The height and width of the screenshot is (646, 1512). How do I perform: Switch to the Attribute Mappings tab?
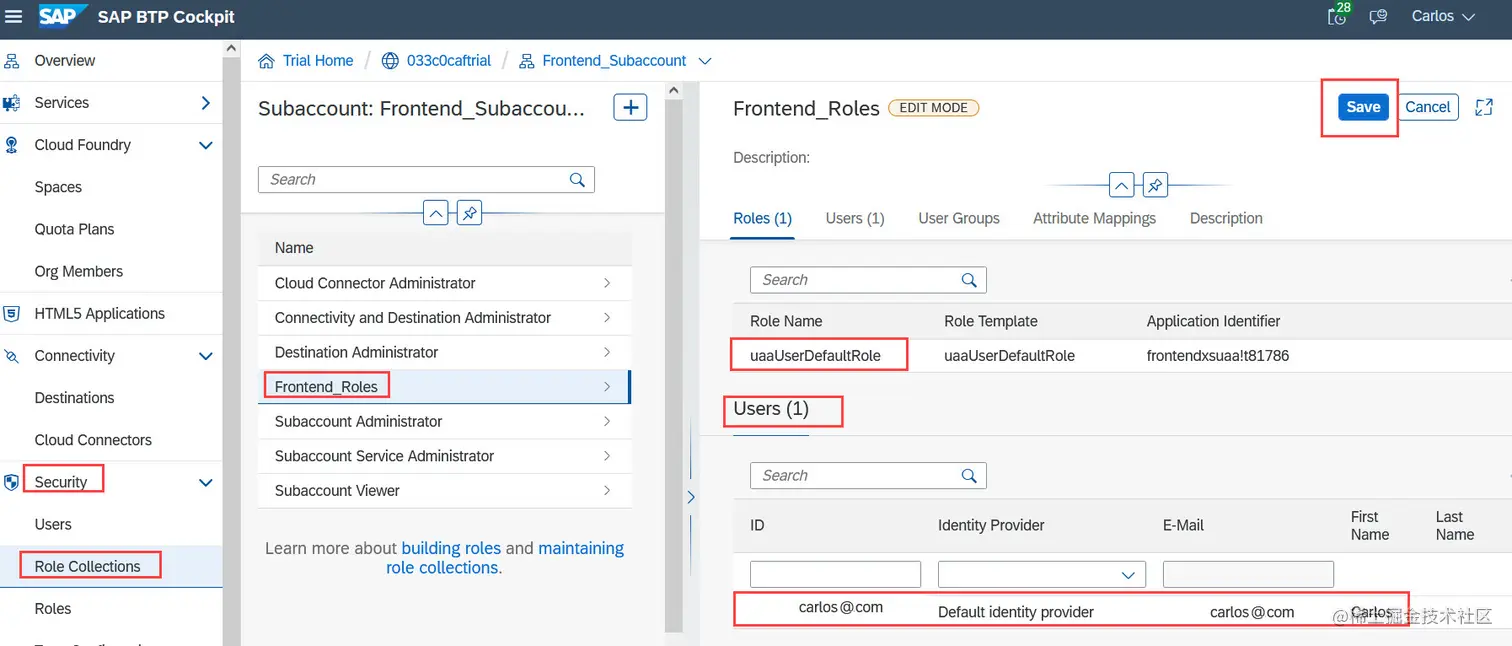click(x=1094, y=218)
